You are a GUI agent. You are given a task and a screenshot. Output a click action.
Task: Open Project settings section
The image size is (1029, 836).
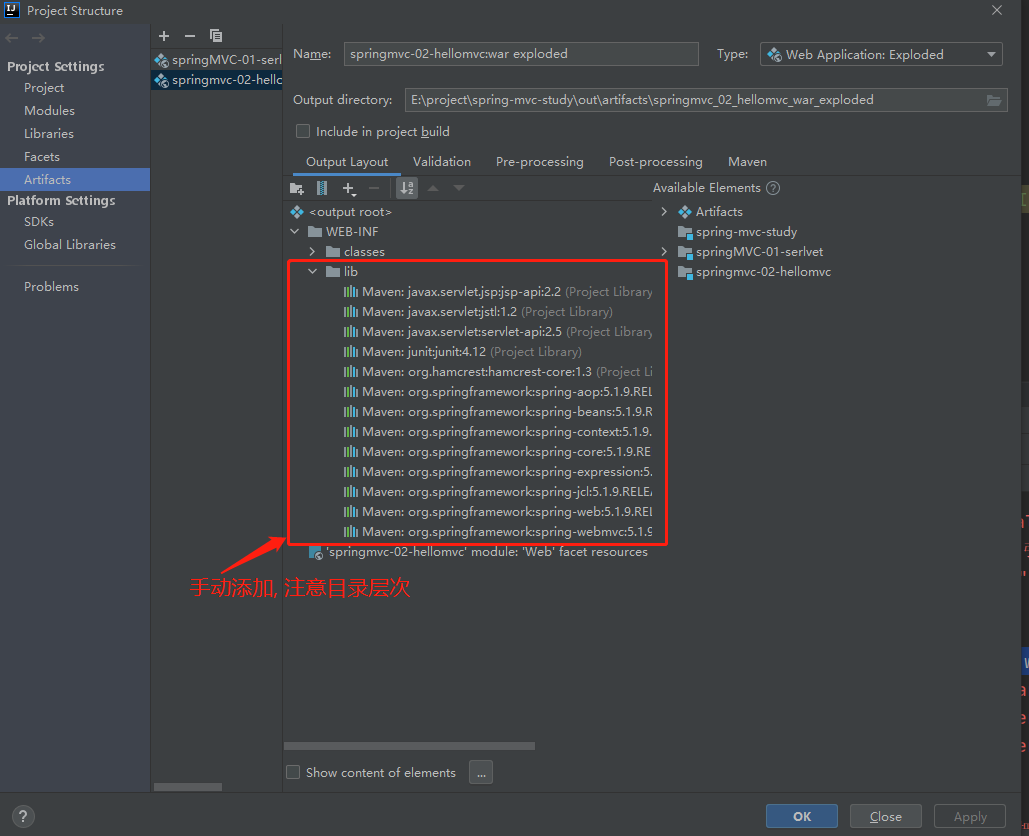point(44,88)
